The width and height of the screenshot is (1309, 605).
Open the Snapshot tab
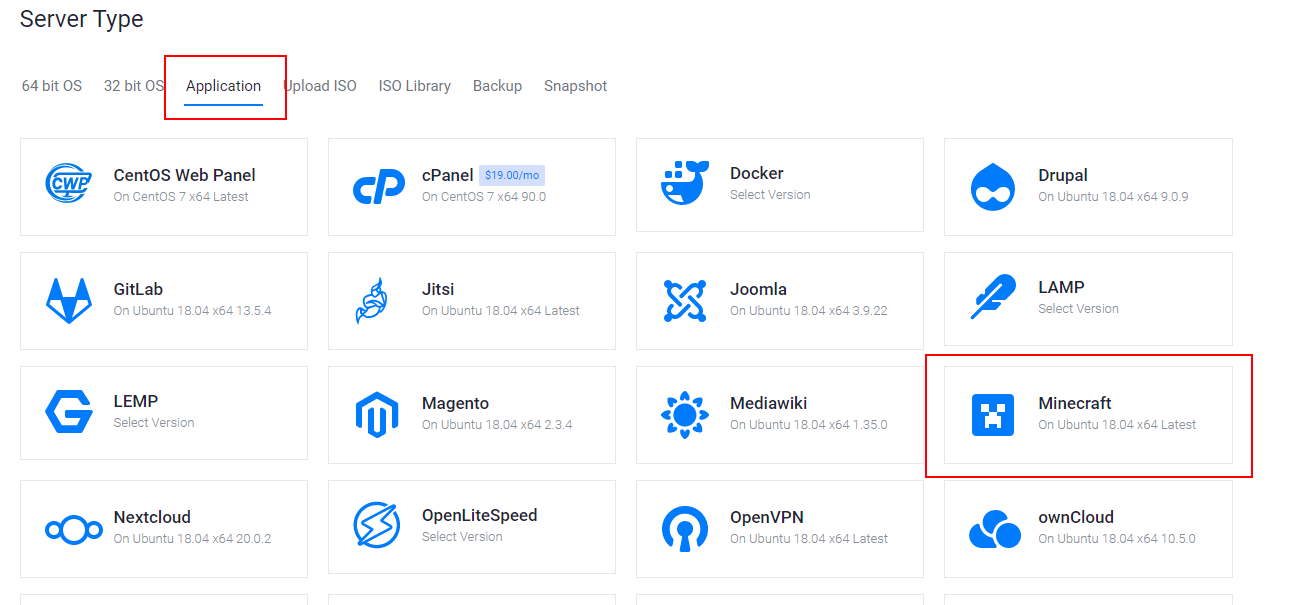(x=576, y=87)
